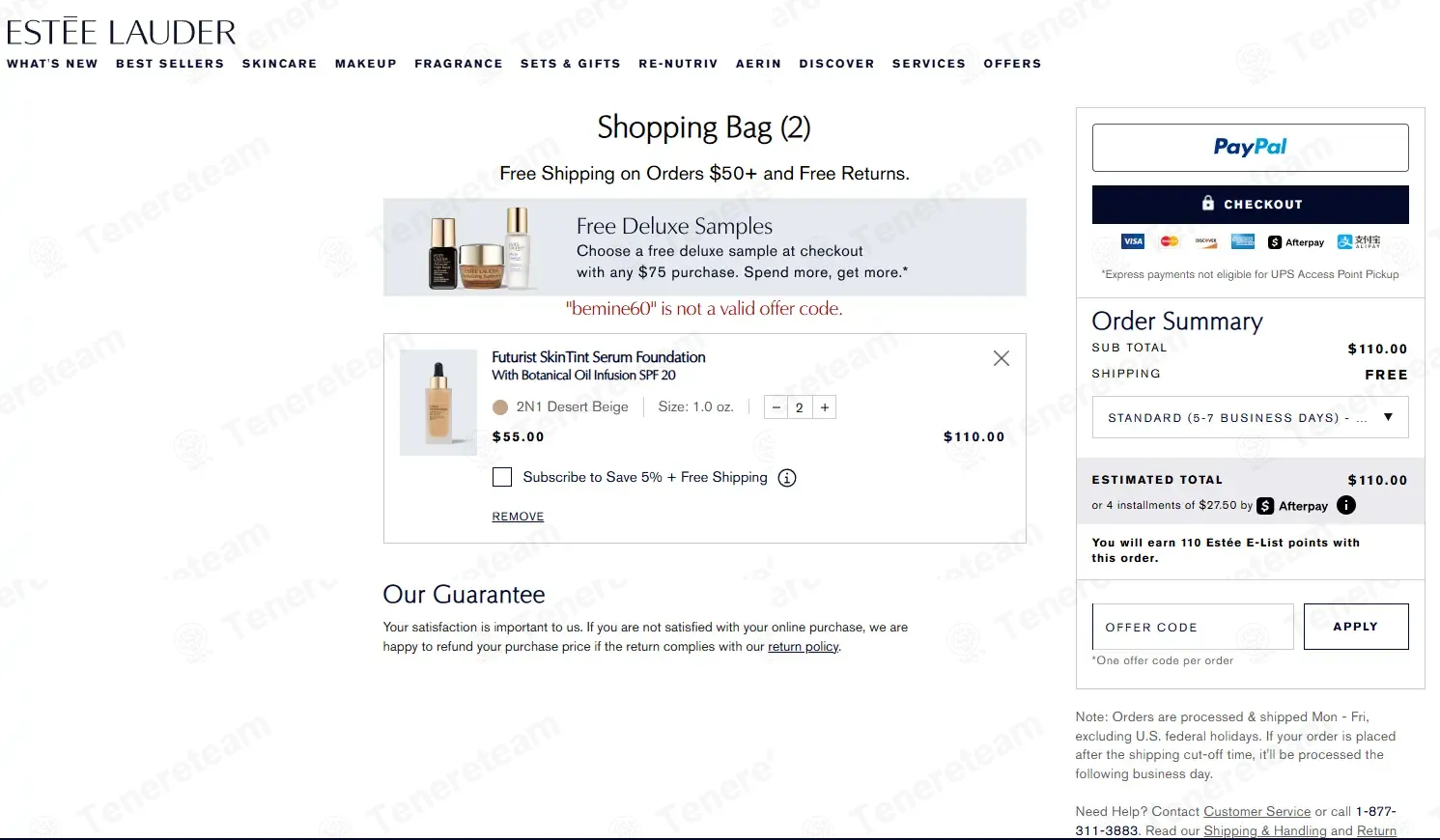
Task: Click the FREE shipping value
Action: pyautogui.click(x=1386, y=375)
